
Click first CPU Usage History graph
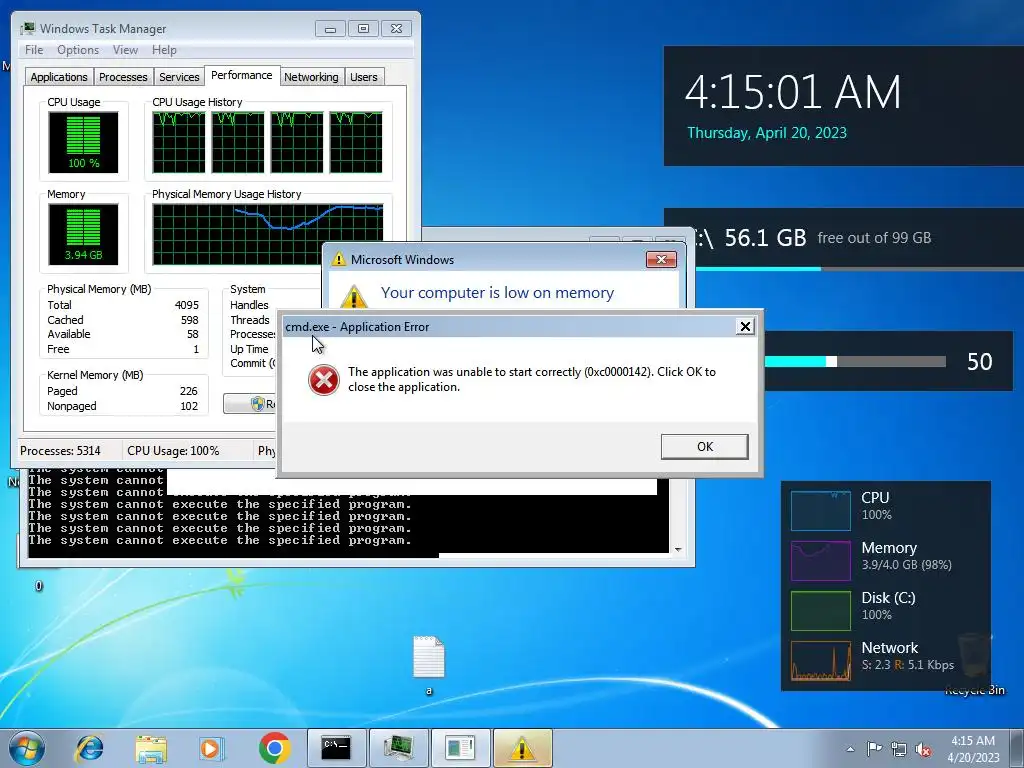coord(178,142)
